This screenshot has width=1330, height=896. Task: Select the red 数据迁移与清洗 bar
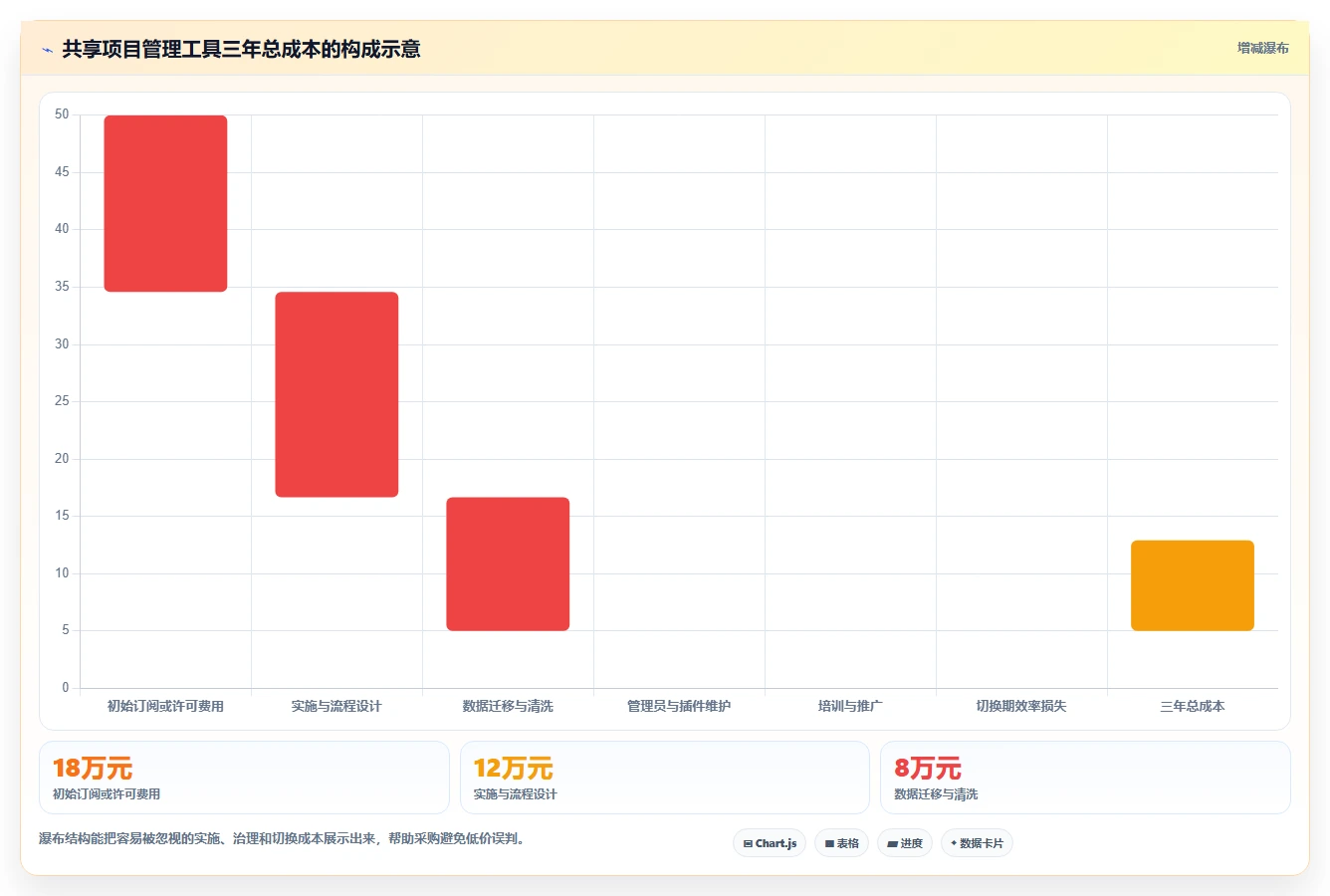[508, 563]
